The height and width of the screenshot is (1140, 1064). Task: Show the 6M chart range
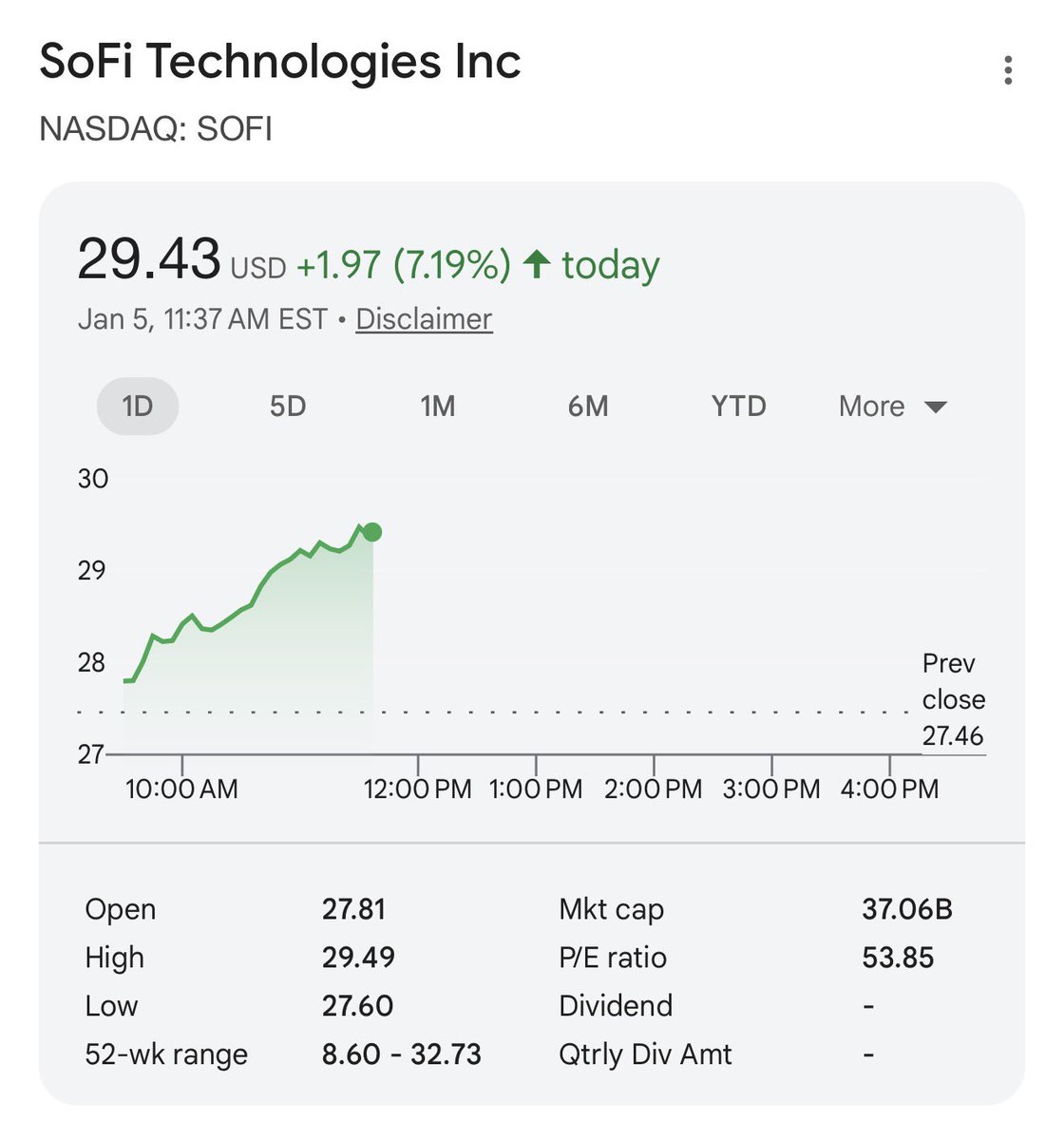[588, 407]
